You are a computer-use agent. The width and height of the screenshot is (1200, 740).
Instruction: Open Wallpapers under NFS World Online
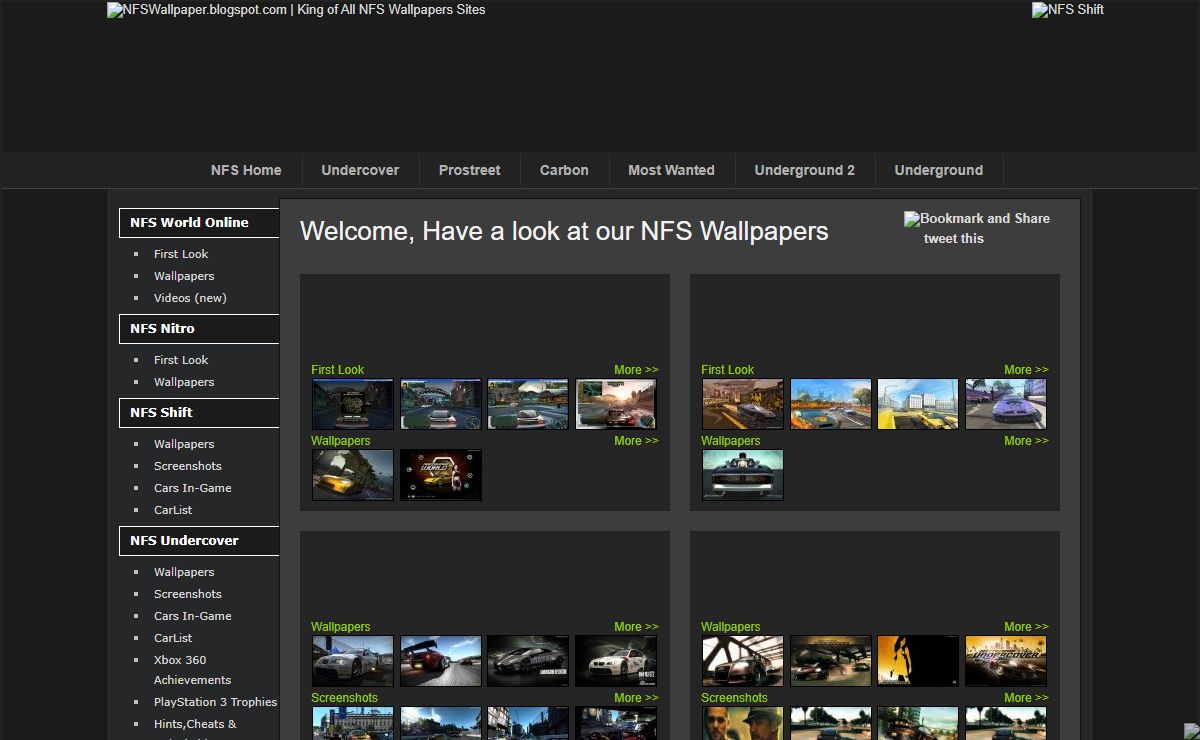click(x=184, y=276)
